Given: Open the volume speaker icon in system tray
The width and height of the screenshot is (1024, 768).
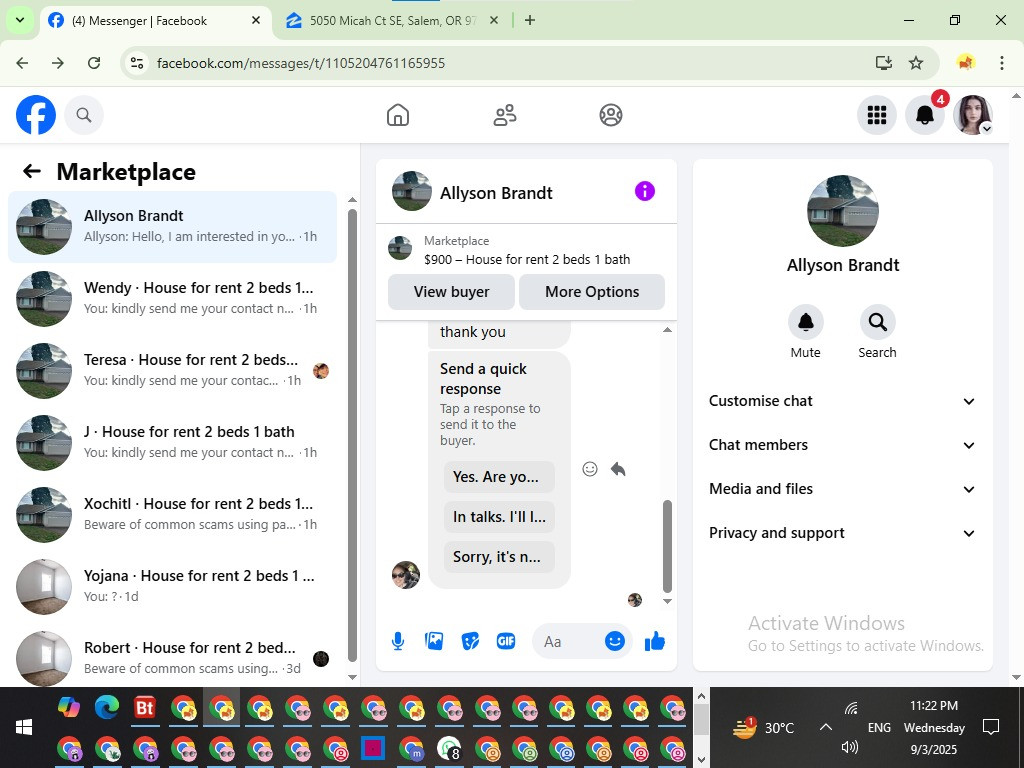Looking at the screenshot, I should (850, 747).
